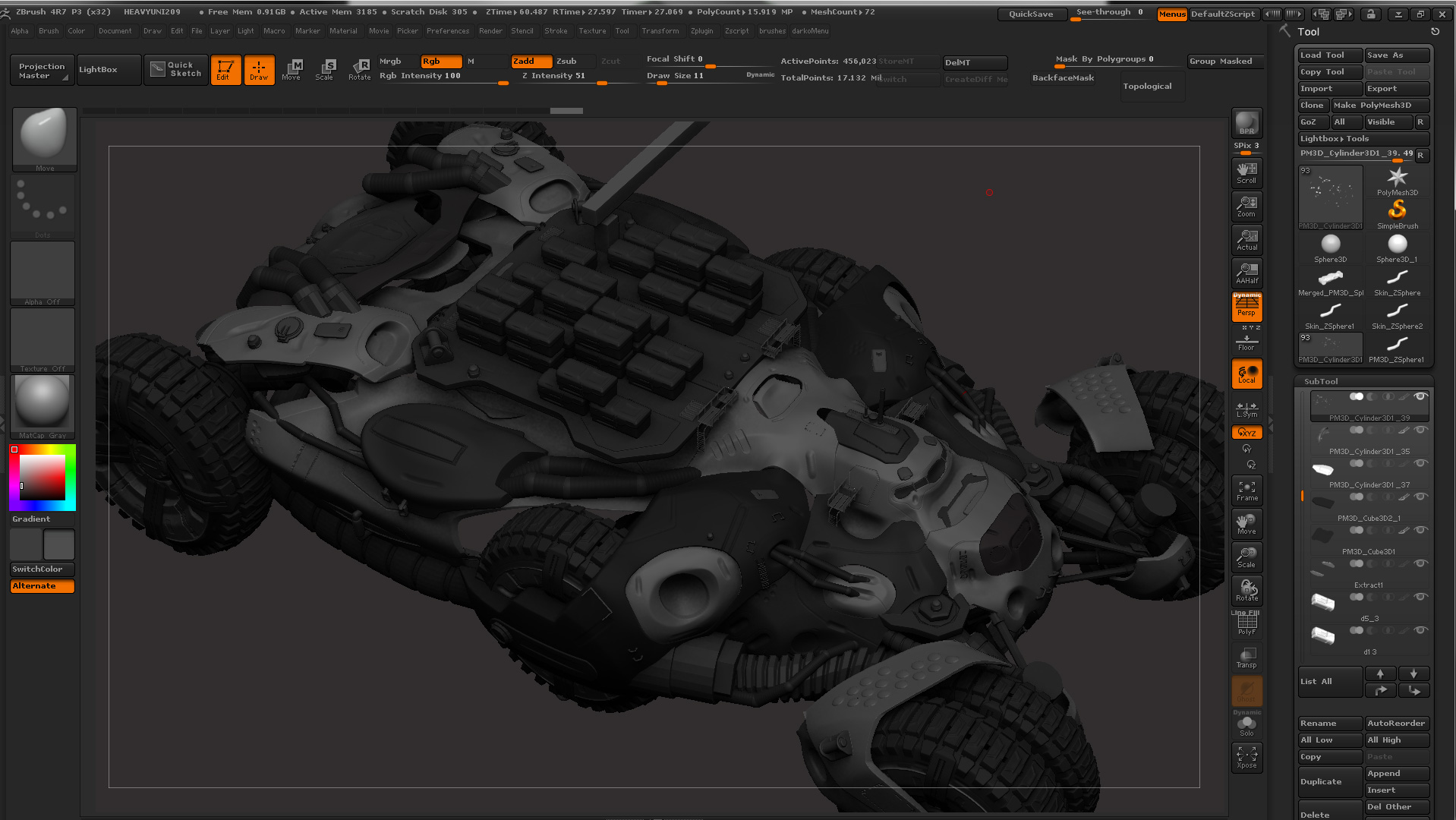The image size is (1456, 820).
Task: Select the Draw mode button
Action: 259,70
